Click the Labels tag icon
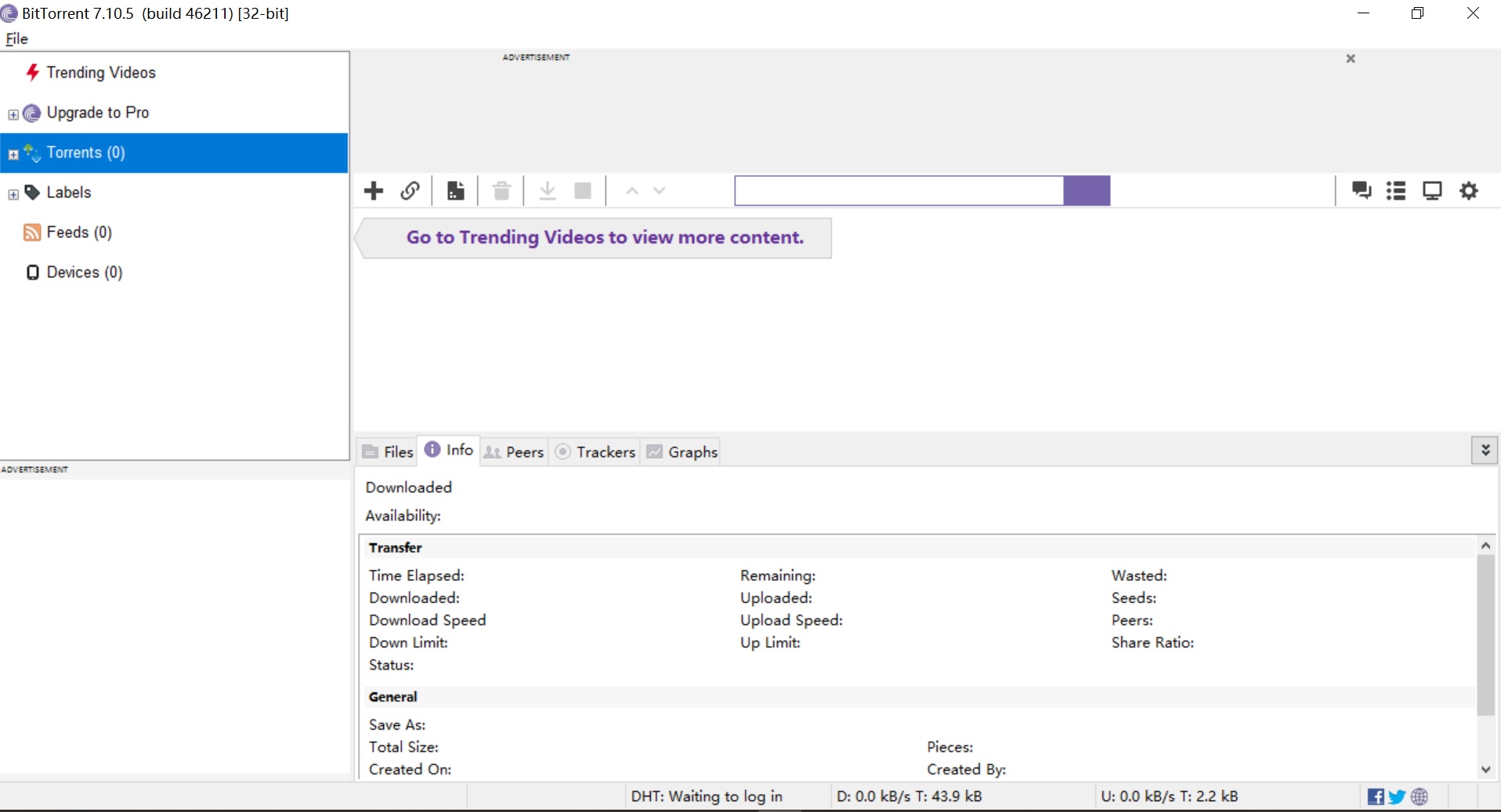The width and height of the screenshot is (1501, 812). click(x=32, y=192)
